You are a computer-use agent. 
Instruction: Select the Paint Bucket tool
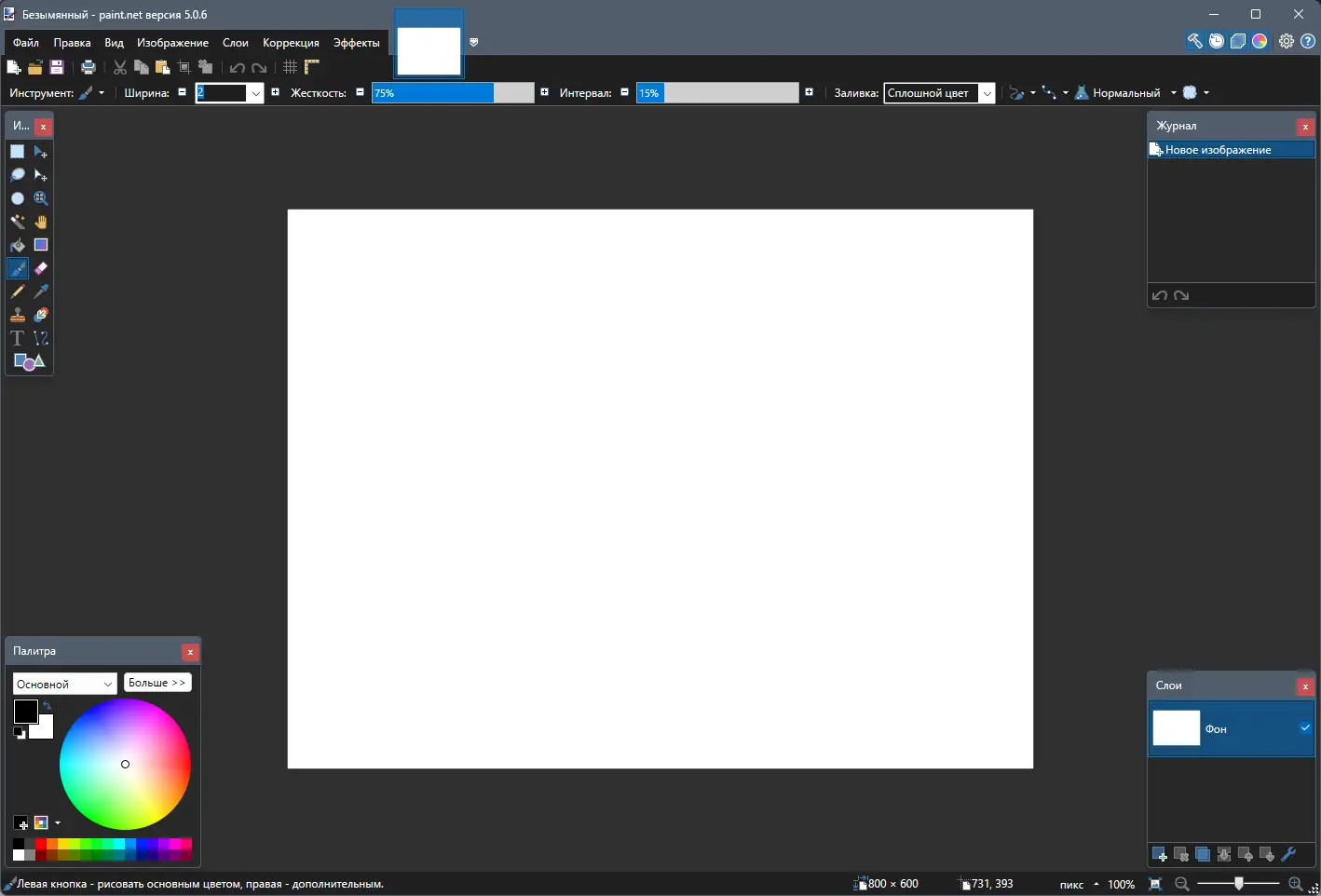17,245
